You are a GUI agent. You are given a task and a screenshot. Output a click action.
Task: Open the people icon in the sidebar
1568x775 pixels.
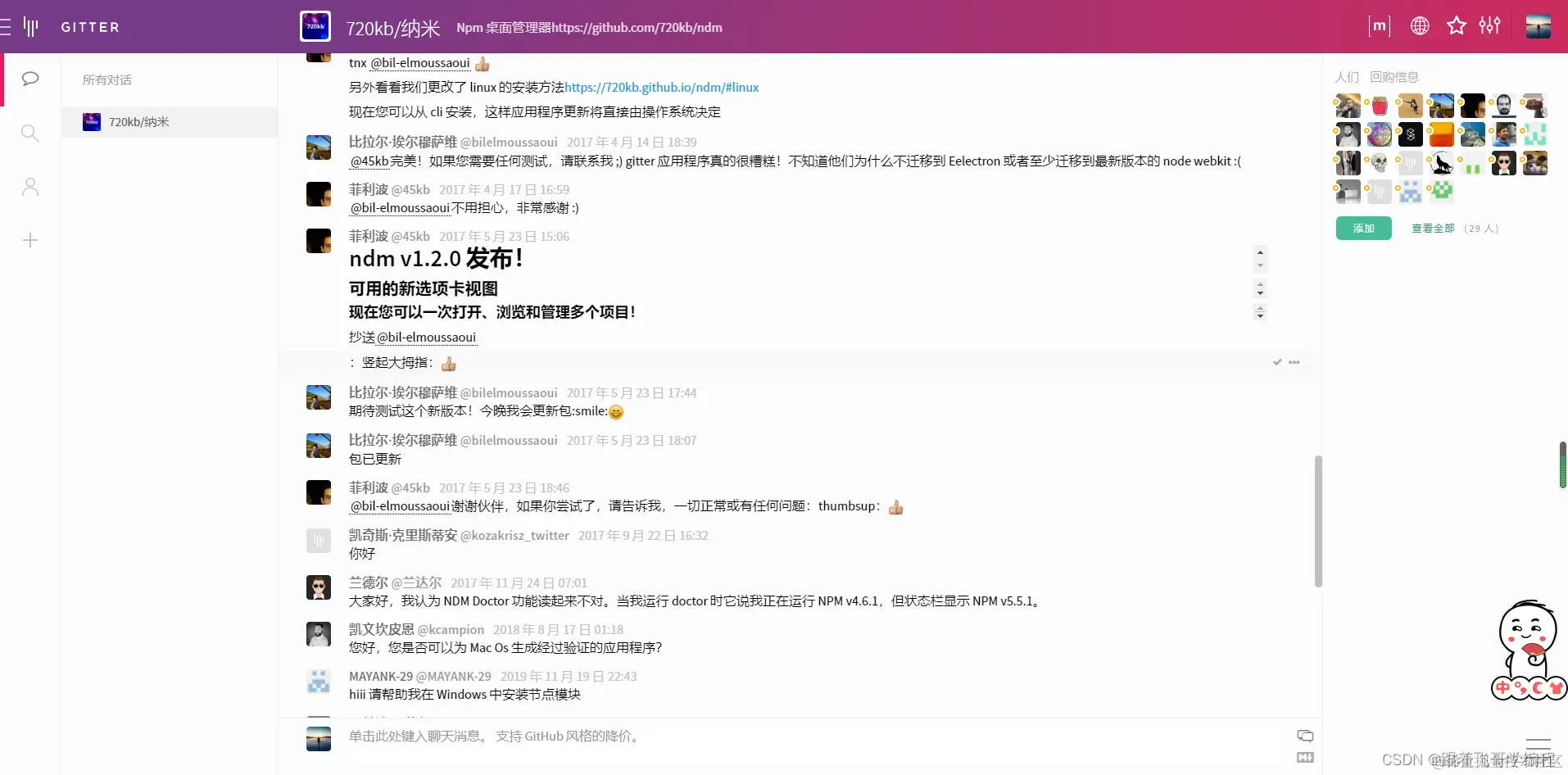30,187
